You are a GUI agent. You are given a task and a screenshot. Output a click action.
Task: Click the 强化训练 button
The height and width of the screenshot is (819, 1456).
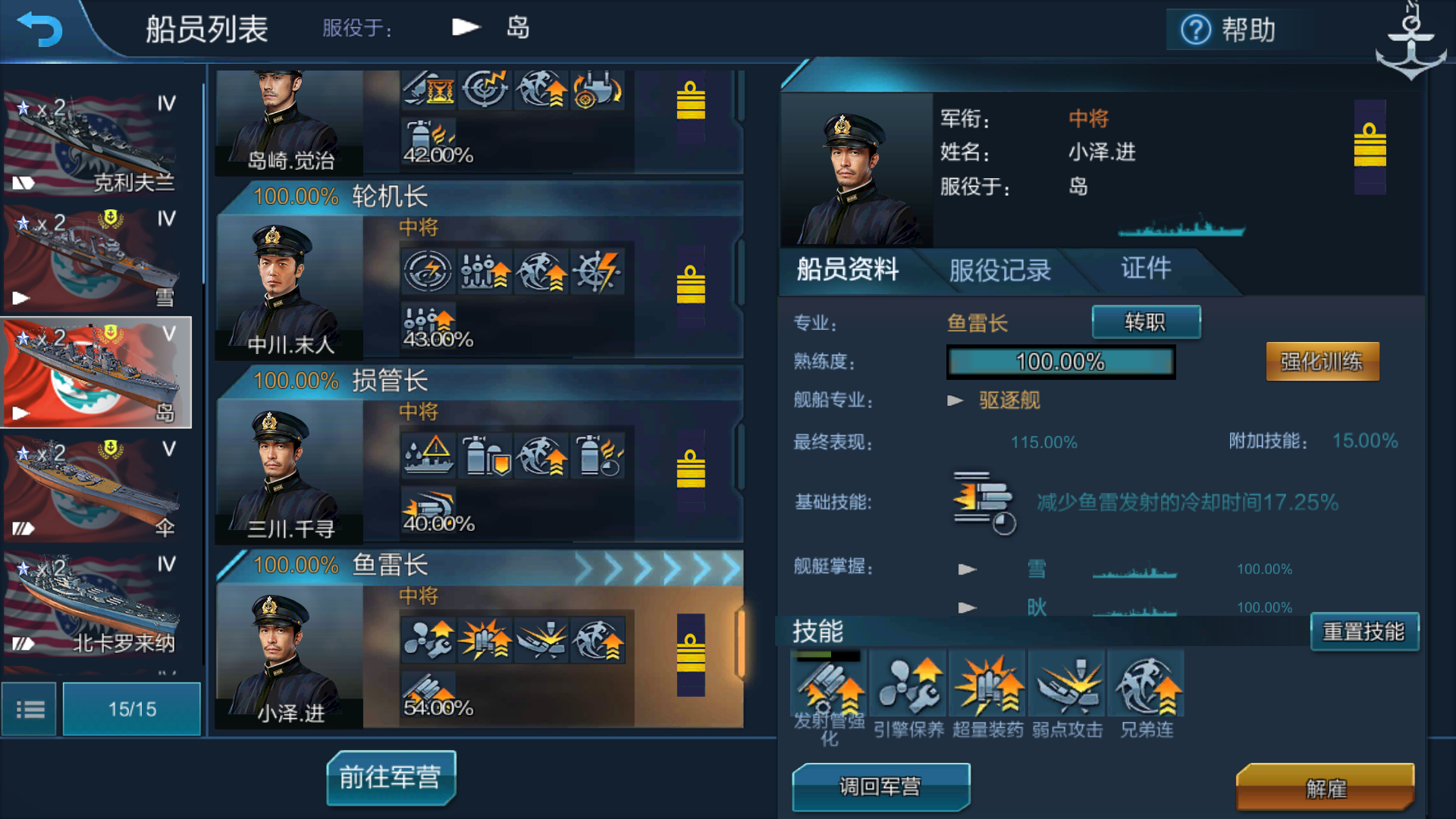[1322, 361]
